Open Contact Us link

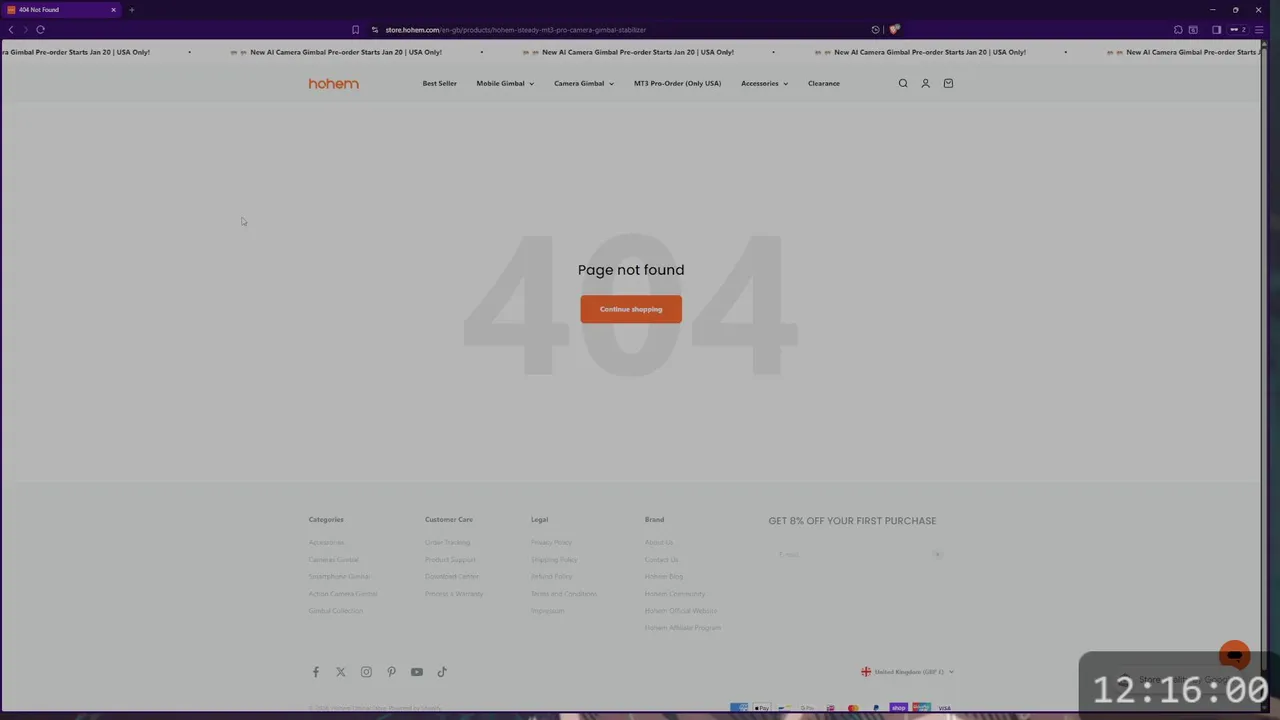pyautogui.click(x=661, y=560)
